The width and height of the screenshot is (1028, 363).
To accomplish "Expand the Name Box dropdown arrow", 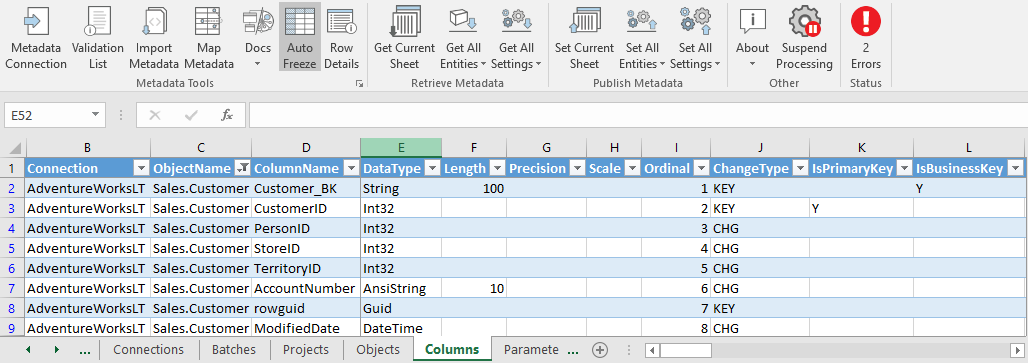I will 96,115.
